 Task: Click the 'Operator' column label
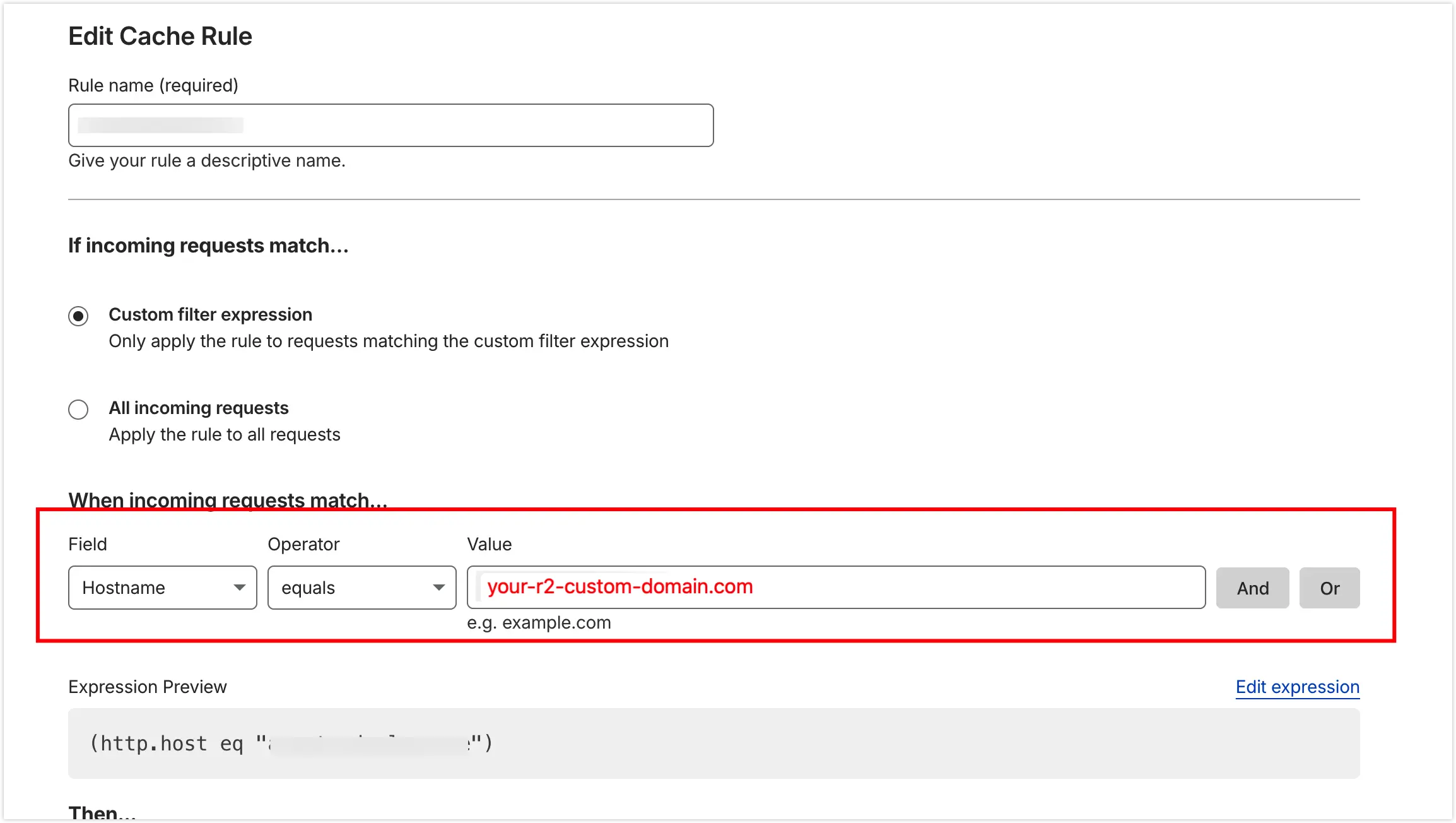coord(303,544)
